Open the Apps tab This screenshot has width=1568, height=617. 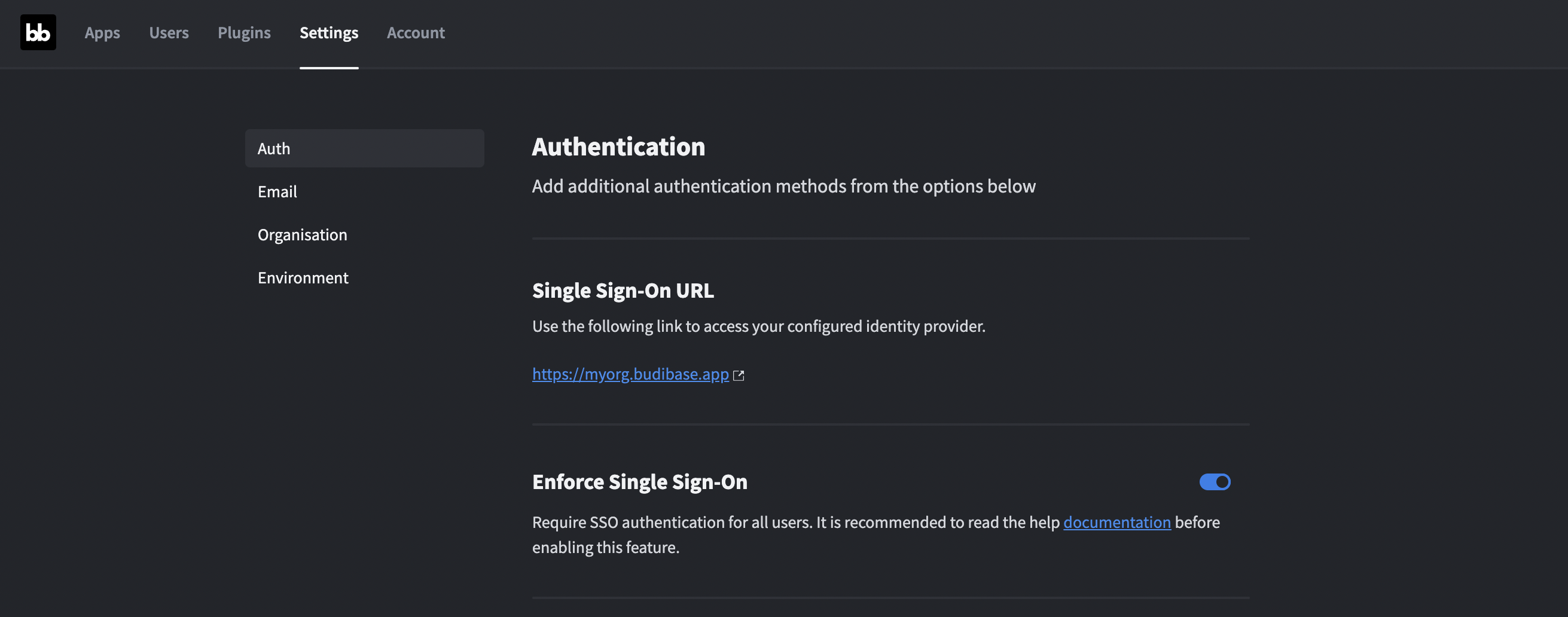(x=102, y=33)
